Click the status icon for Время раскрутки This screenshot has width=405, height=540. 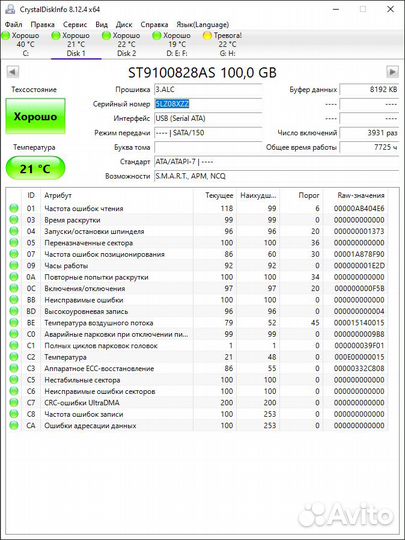(x=14, y=220)
